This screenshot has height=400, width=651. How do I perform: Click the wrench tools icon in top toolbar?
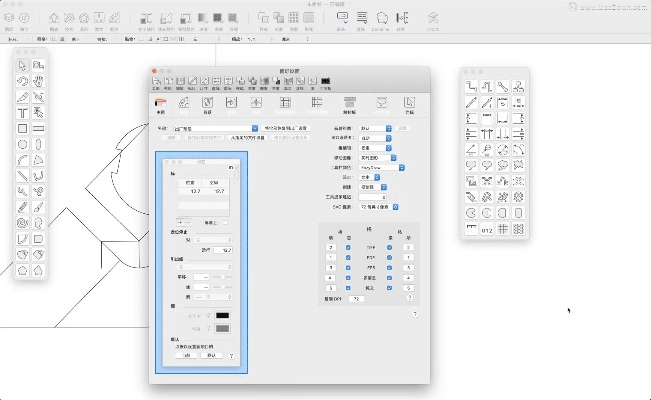tap(433, 18)
